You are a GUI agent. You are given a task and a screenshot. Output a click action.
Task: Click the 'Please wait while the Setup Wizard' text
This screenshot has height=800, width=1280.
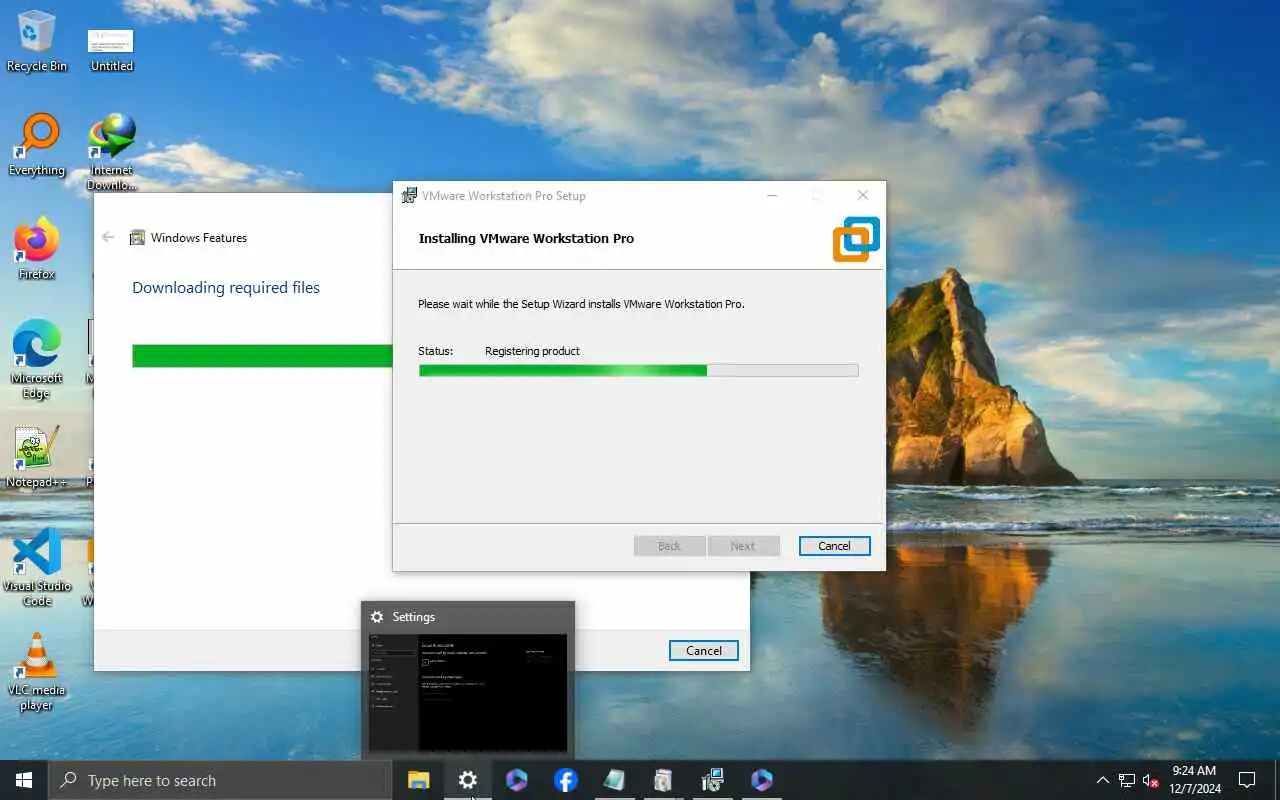click(x=581, y=304)
